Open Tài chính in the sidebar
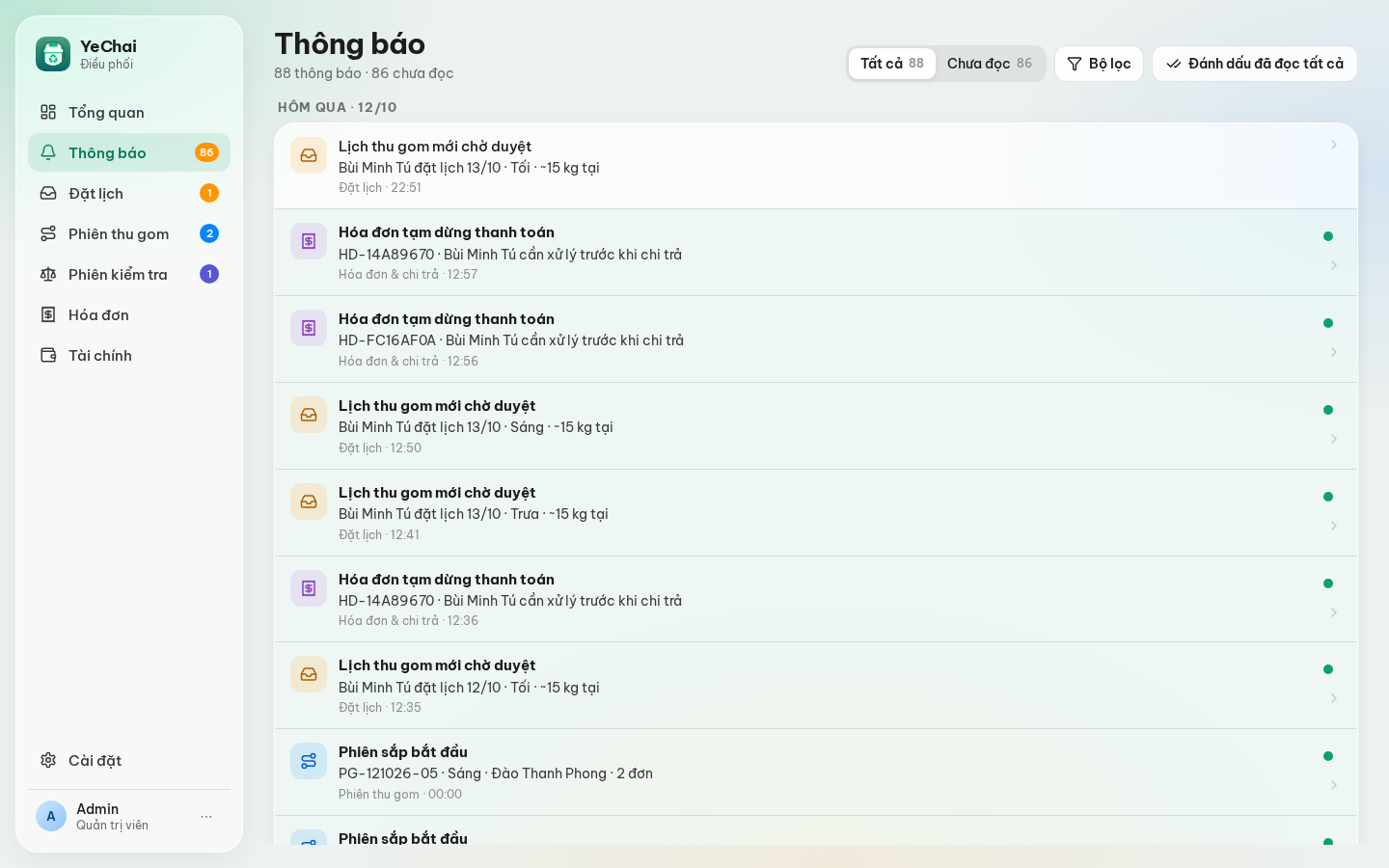This screenshot has width=1389, height=868. pos(129,355)
